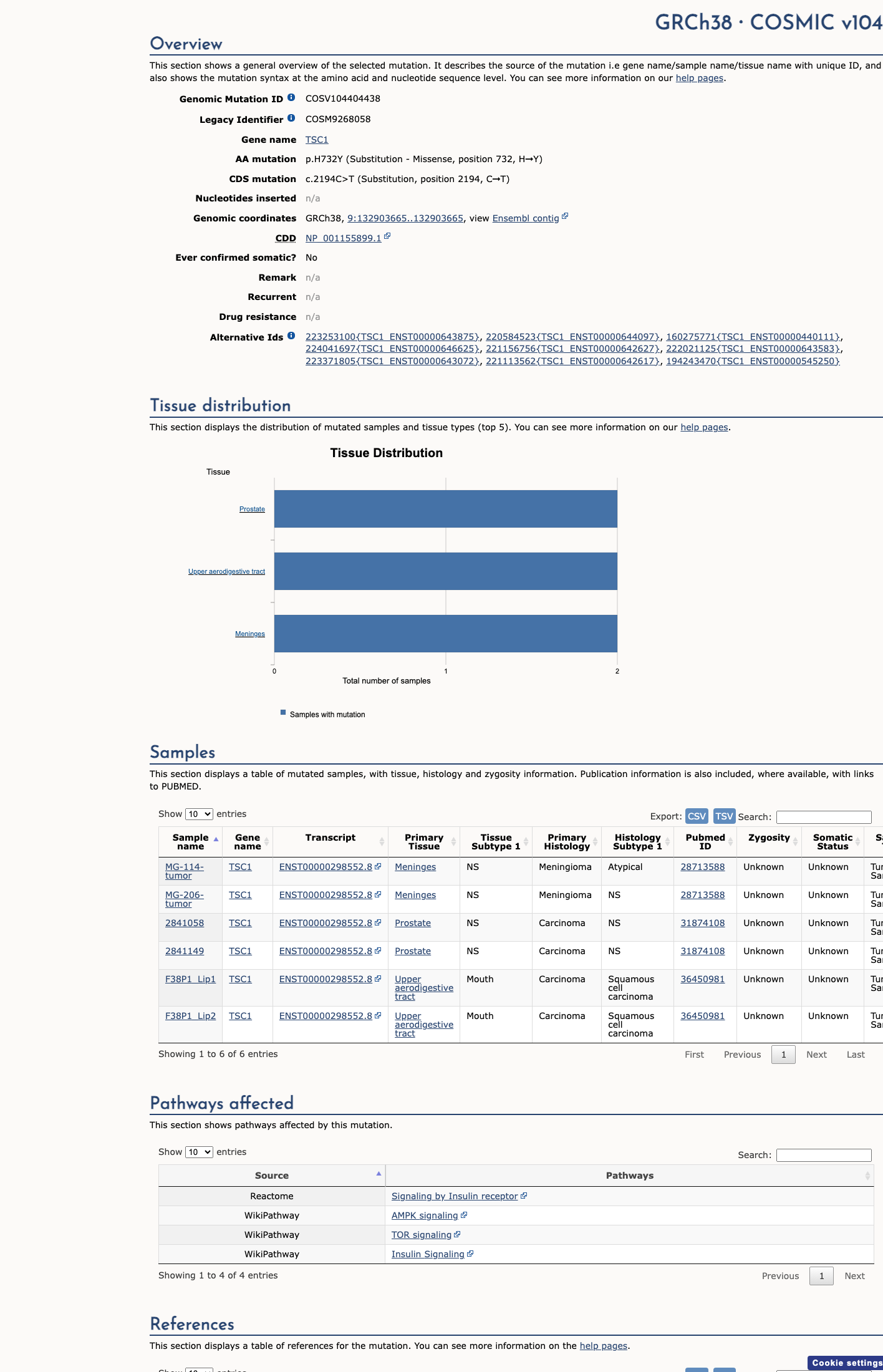This screenshot has width=883, height=1372.
Task: Click sort arrow on Sample name column
Action: point(216,840)
